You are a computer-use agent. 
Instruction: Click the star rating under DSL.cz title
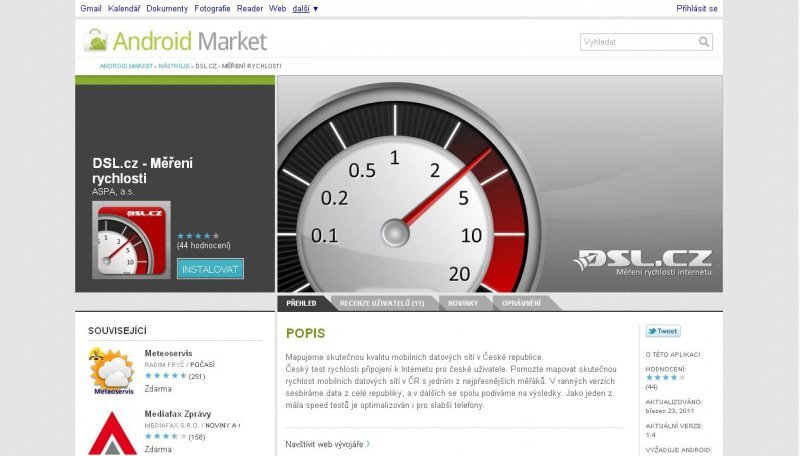tap(197, 236)
